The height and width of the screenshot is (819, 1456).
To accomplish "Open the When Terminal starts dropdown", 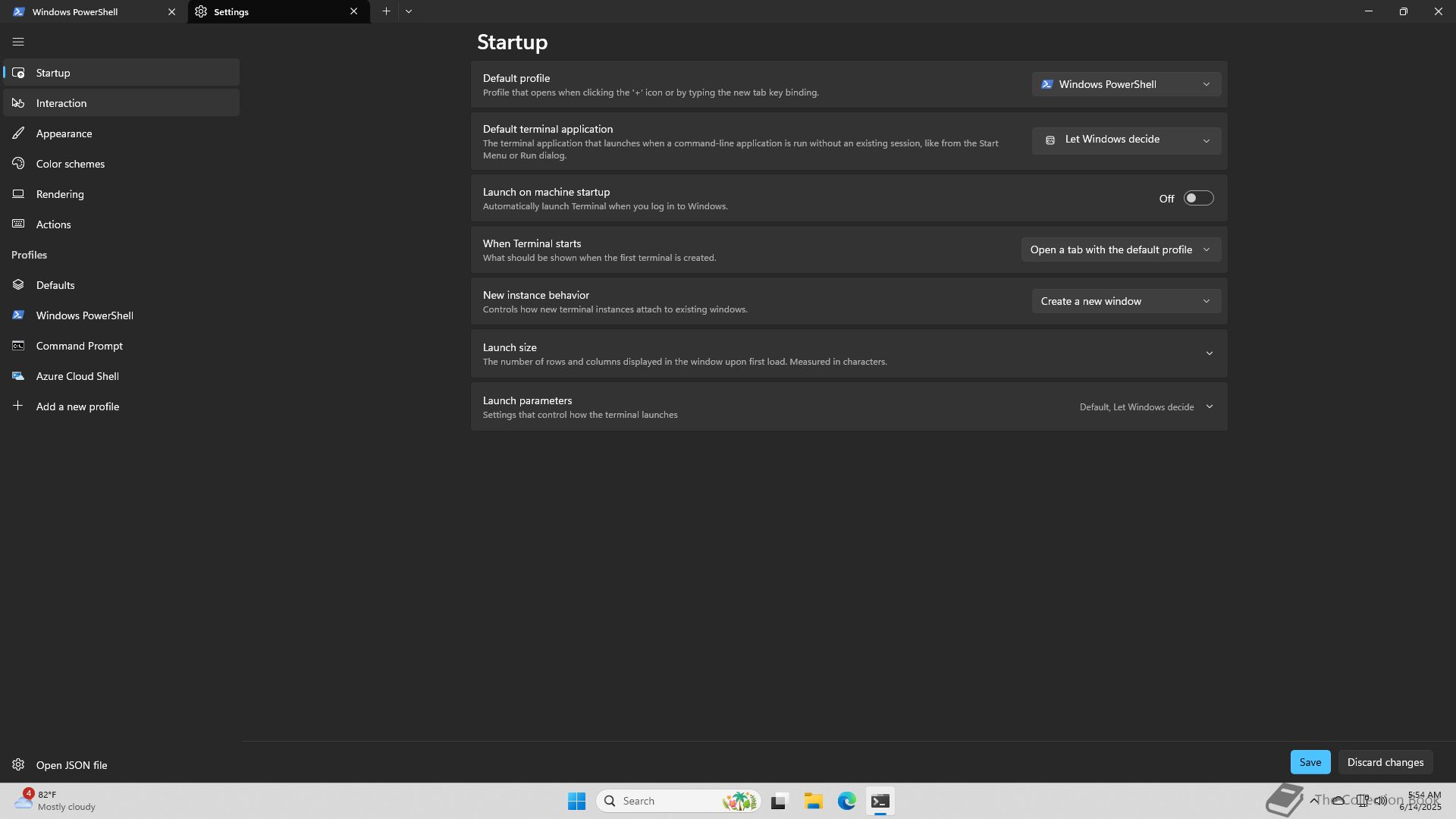I will pos(1120,249).
